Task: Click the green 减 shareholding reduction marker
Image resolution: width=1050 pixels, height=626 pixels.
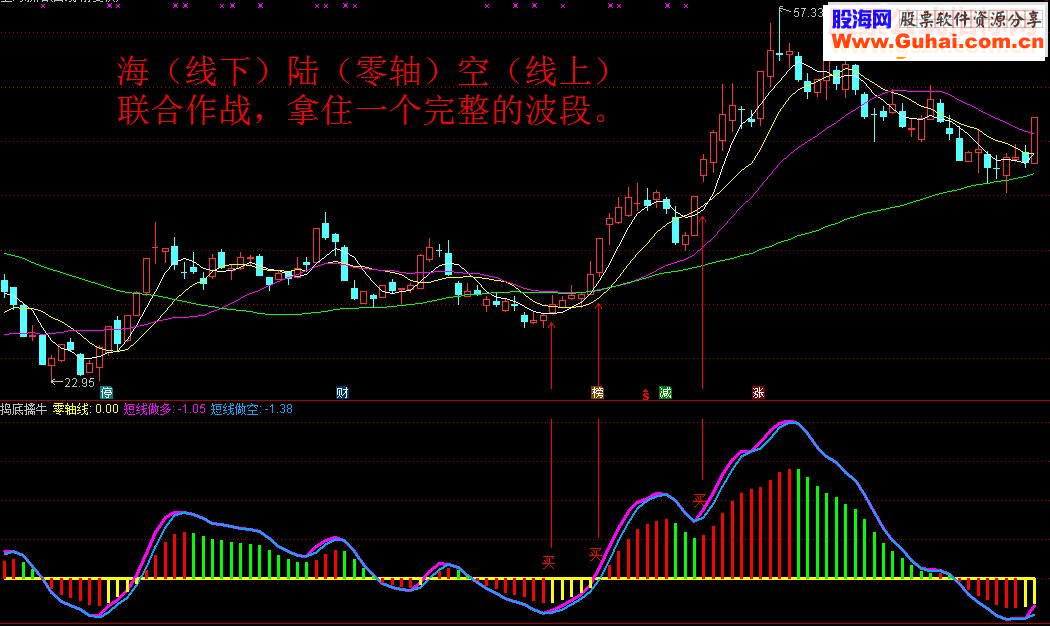Action: point(665,393)
